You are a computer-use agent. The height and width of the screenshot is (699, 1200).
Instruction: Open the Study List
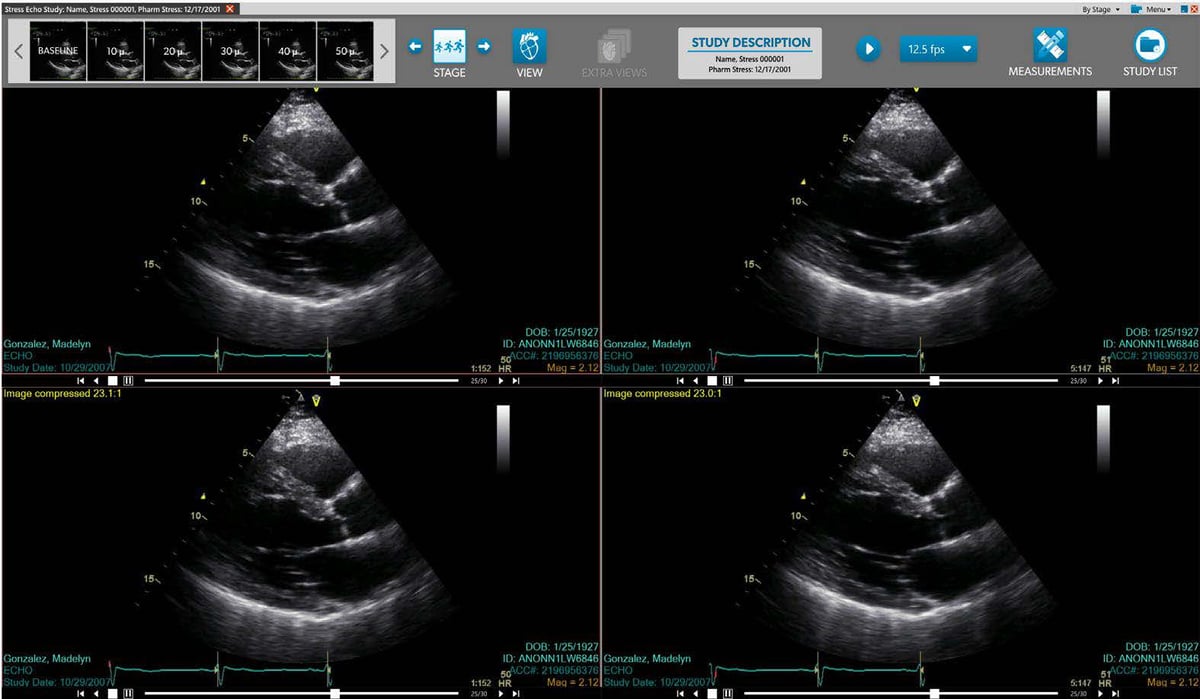click(x=1149, y=47)
